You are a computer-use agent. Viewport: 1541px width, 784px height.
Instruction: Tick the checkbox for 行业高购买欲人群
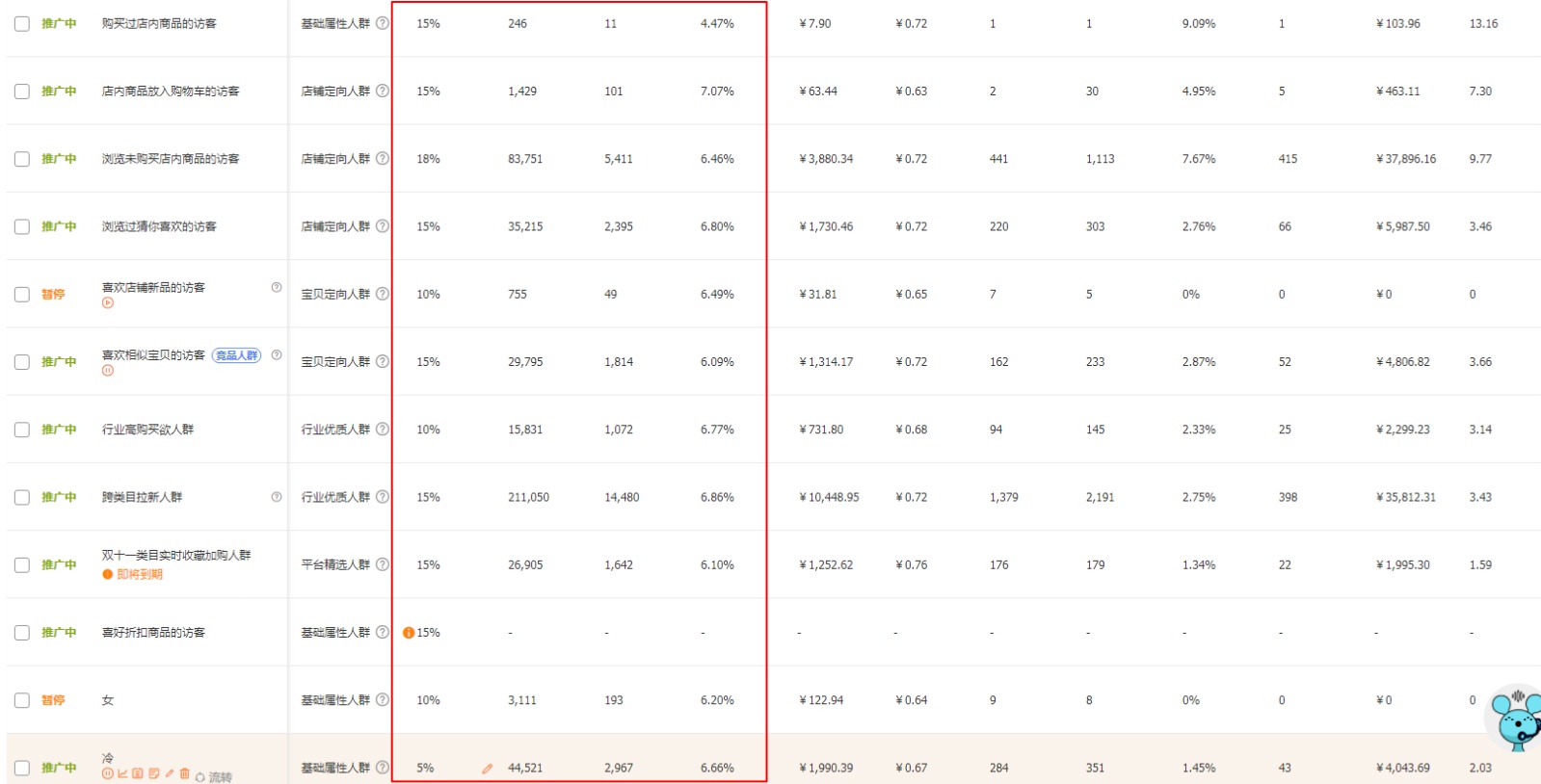[21, 430]
